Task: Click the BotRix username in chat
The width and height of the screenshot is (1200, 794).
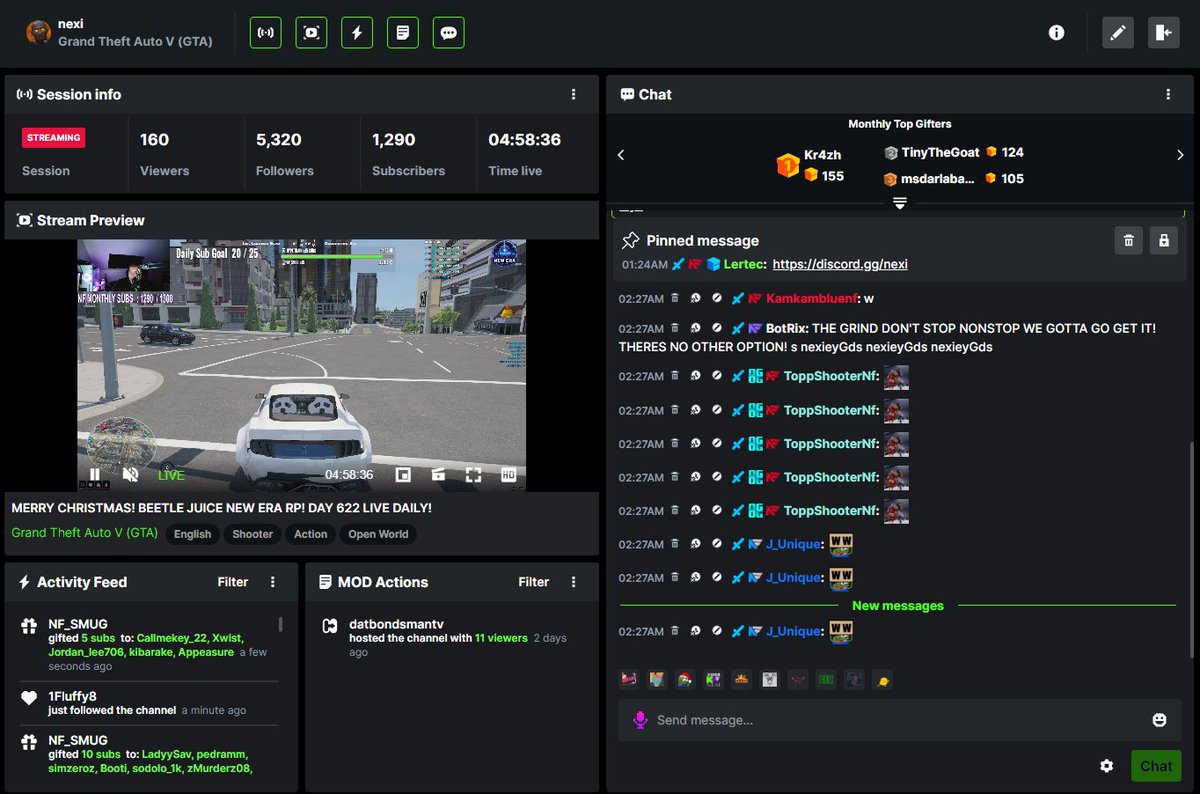Action: point(786,328)
